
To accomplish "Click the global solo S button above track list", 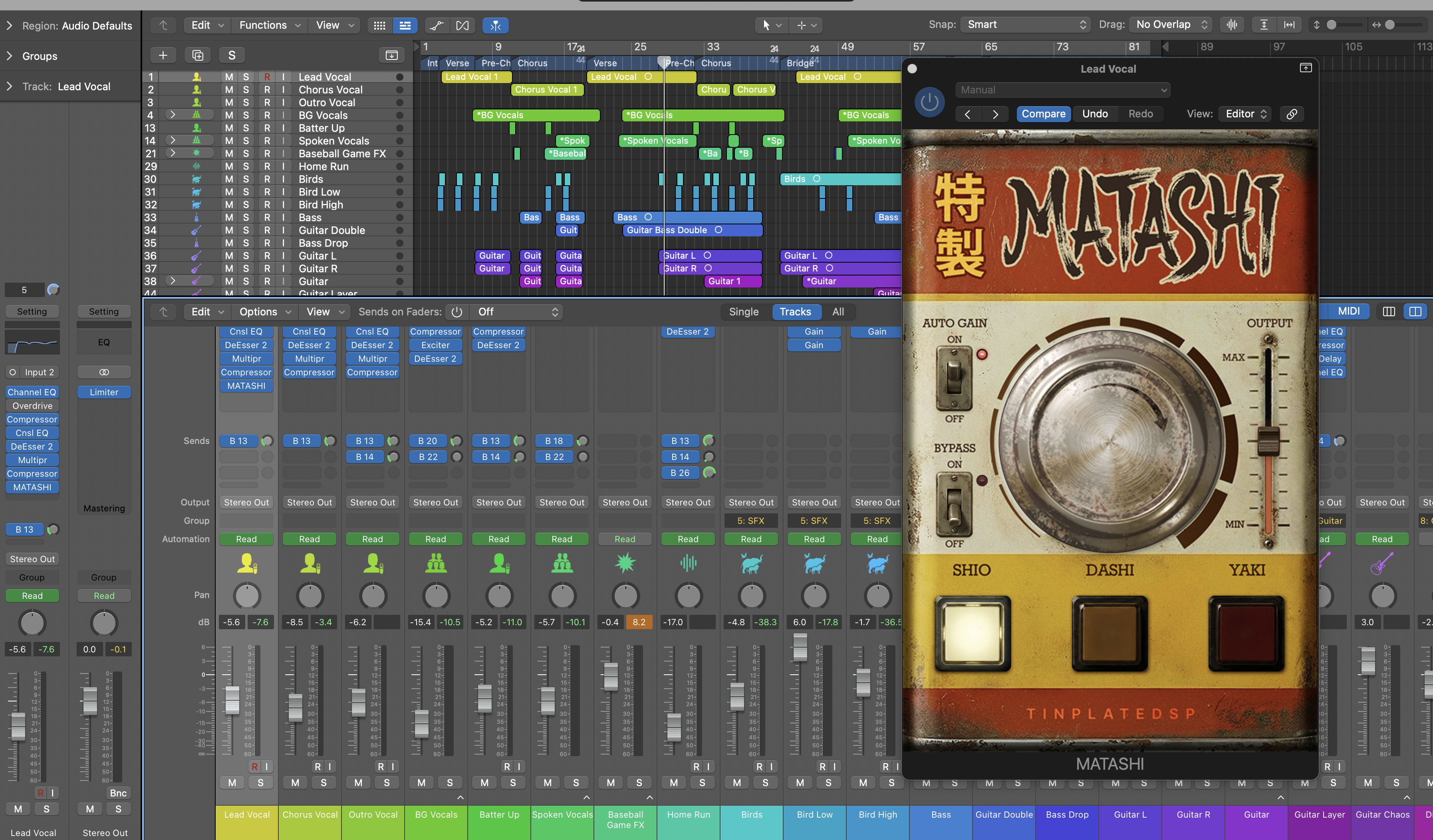I will [231, 55].
